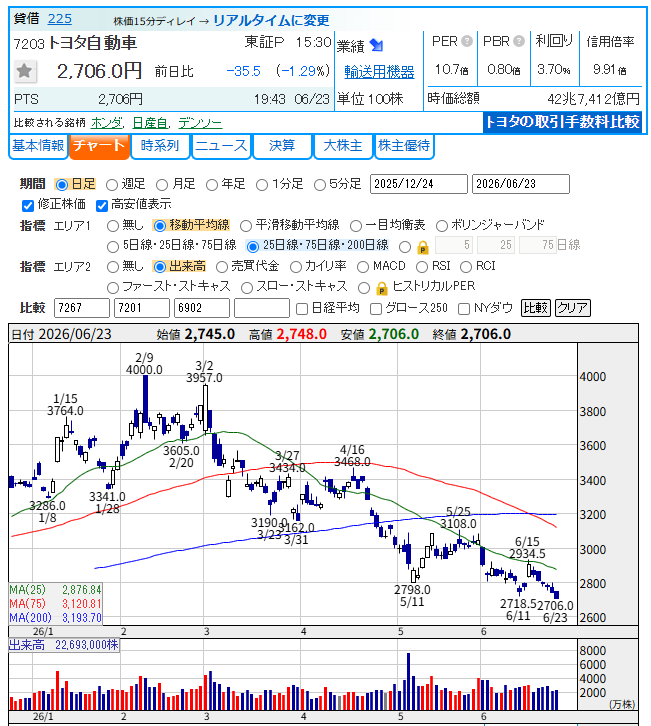Image resolution: width=651 pixels, height=726 pixels.
Task: Select 25日線・75日線・200日線 option
Action: (x=252, y=247)
